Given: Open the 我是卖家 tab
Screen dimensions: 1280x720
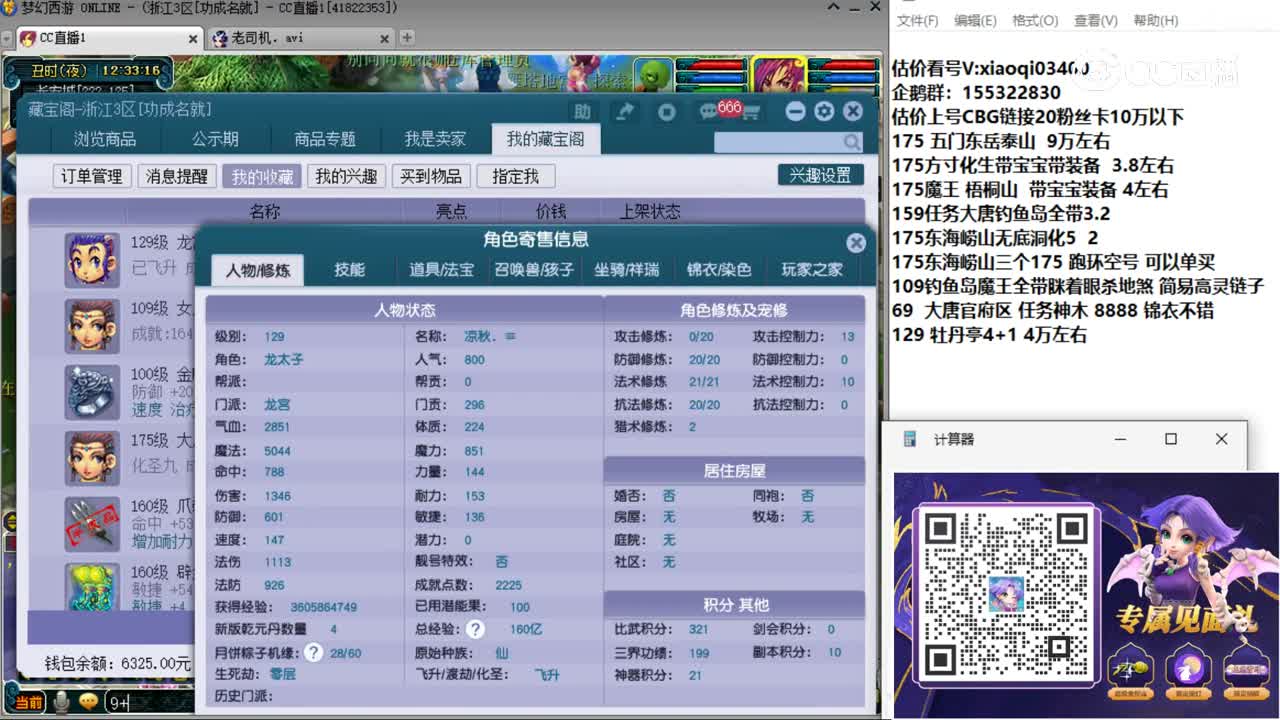Looking at the screenshot, I should pos(435,139).
